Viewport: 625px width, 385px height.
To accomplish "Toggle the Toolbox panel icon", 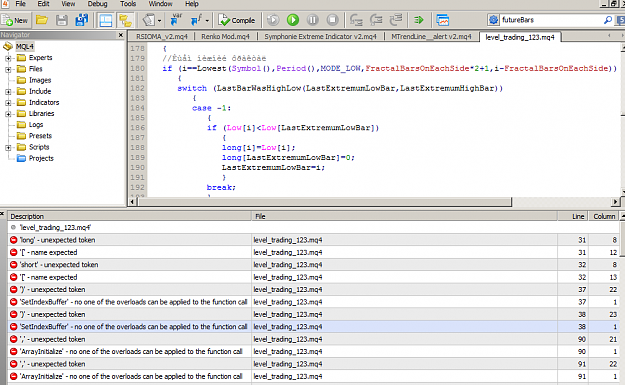I will click(125, 20).
